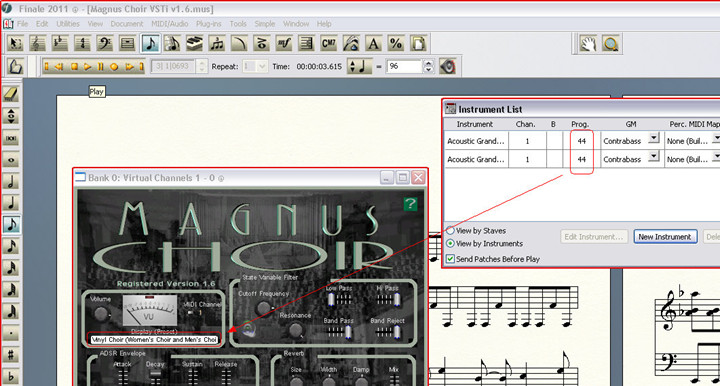Image resolution: width=720 pixels, height=386 pixels.
Task: Click the playback speaker settings icon
Action: 448,67
